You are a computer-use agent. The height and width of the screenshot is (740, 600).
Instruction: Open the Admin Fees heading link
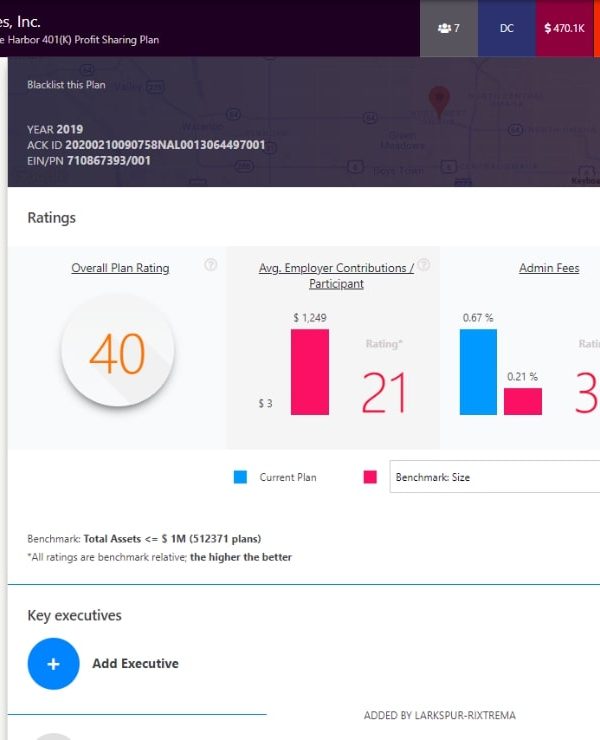549,268
